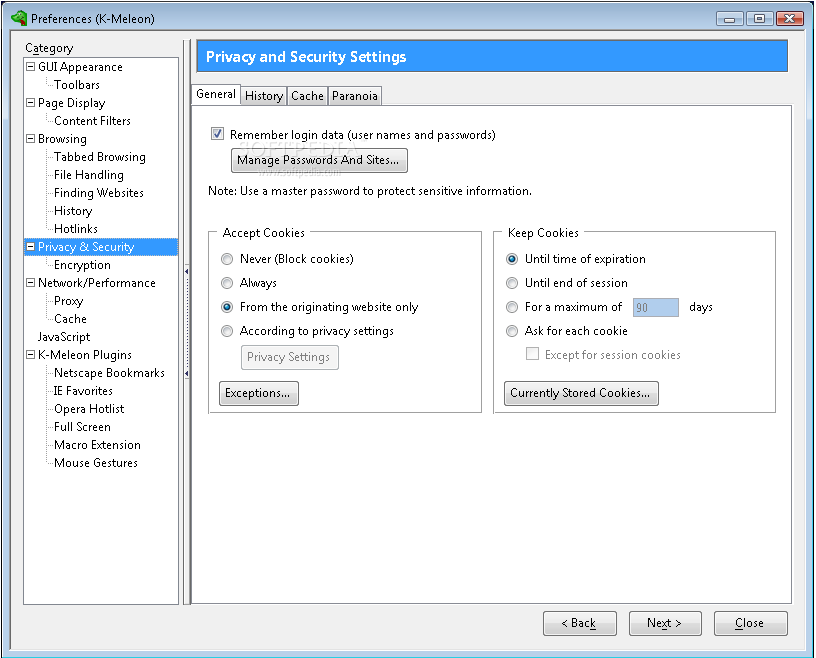Collapse the Network/Performance tree node
The width and height of the screenshot is (816, 658).
31,282
